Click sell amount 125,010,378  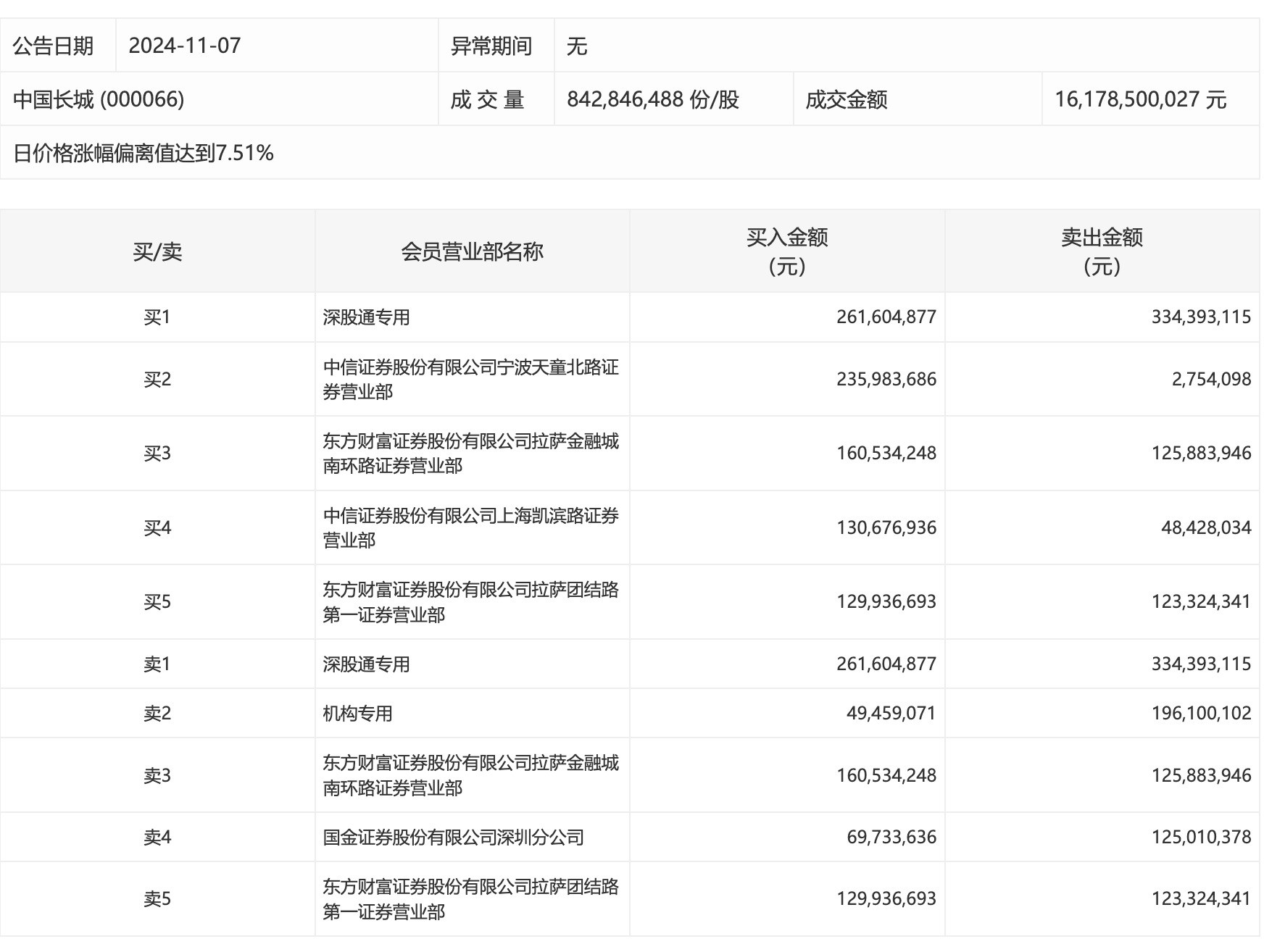(1201, 837)
